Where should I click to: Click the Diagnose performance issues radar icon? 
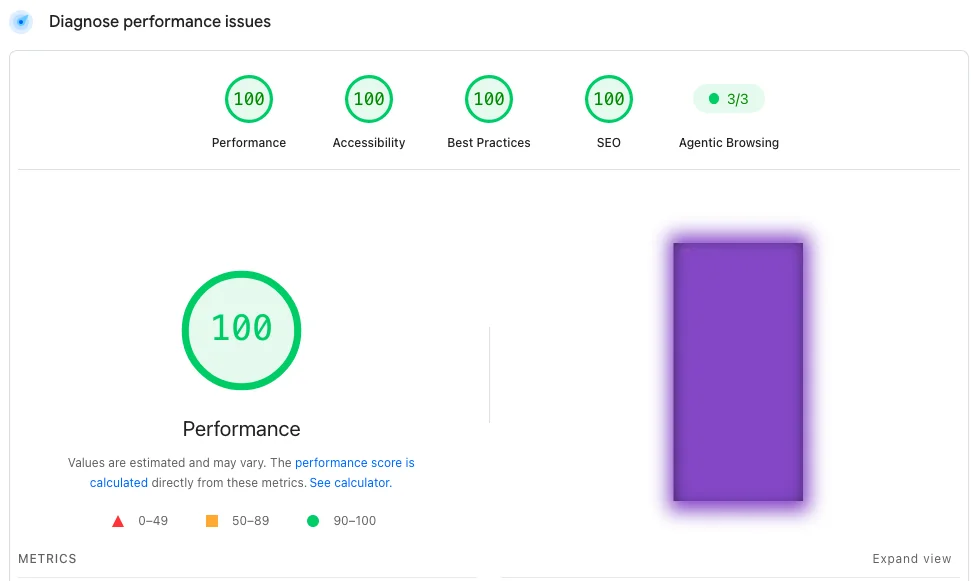21,22
